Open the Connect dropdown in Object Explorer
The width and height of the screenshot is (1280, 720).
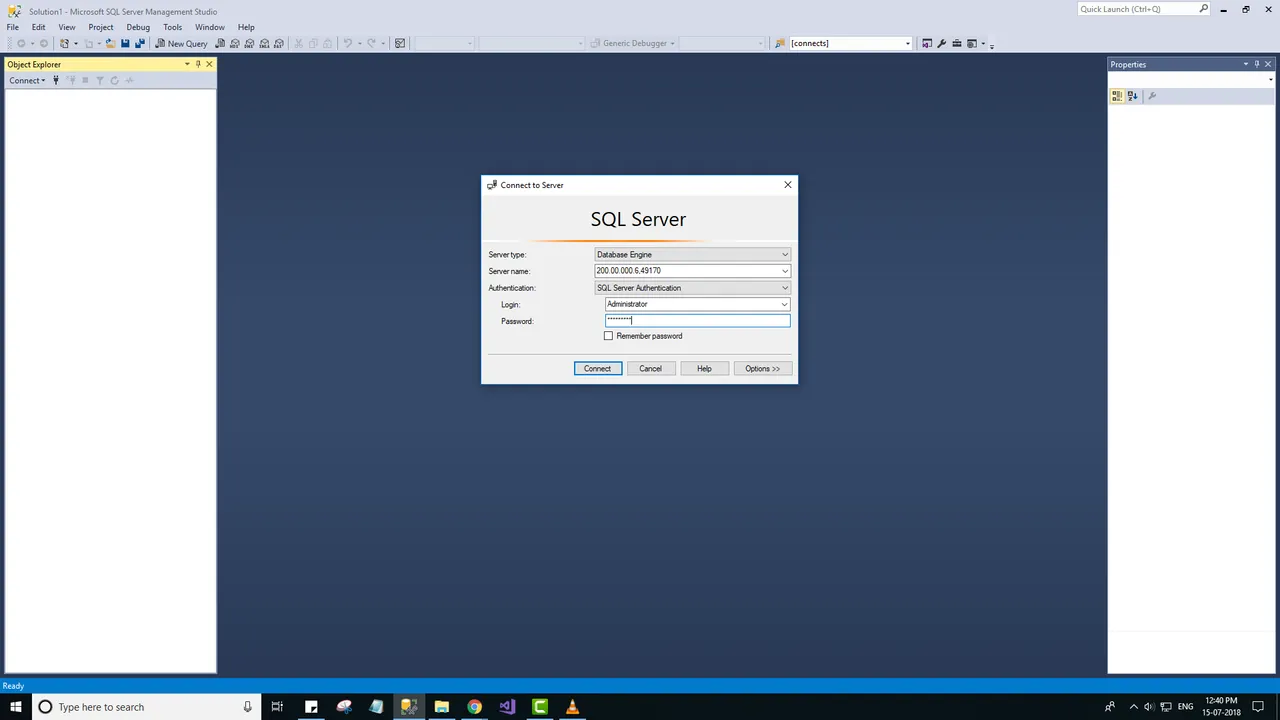pyautogui.click(x=27, y=80)
